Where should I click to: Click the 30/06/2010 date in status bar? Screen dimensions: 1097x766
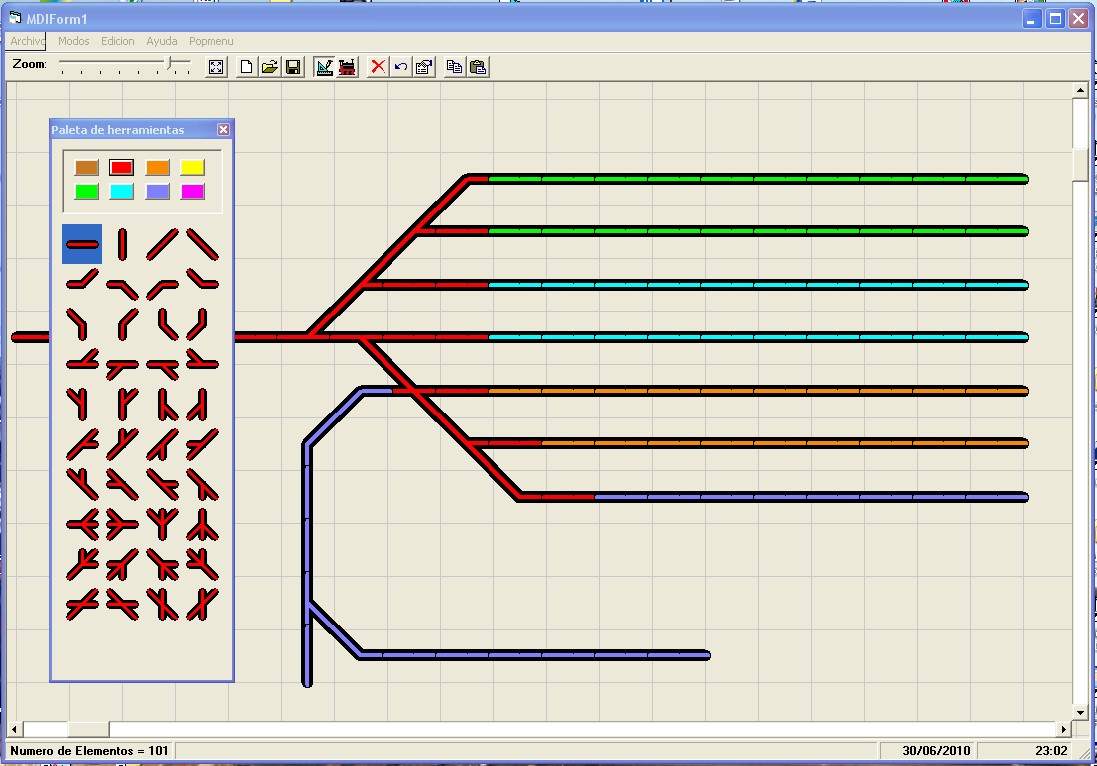(x=935, y=751)
